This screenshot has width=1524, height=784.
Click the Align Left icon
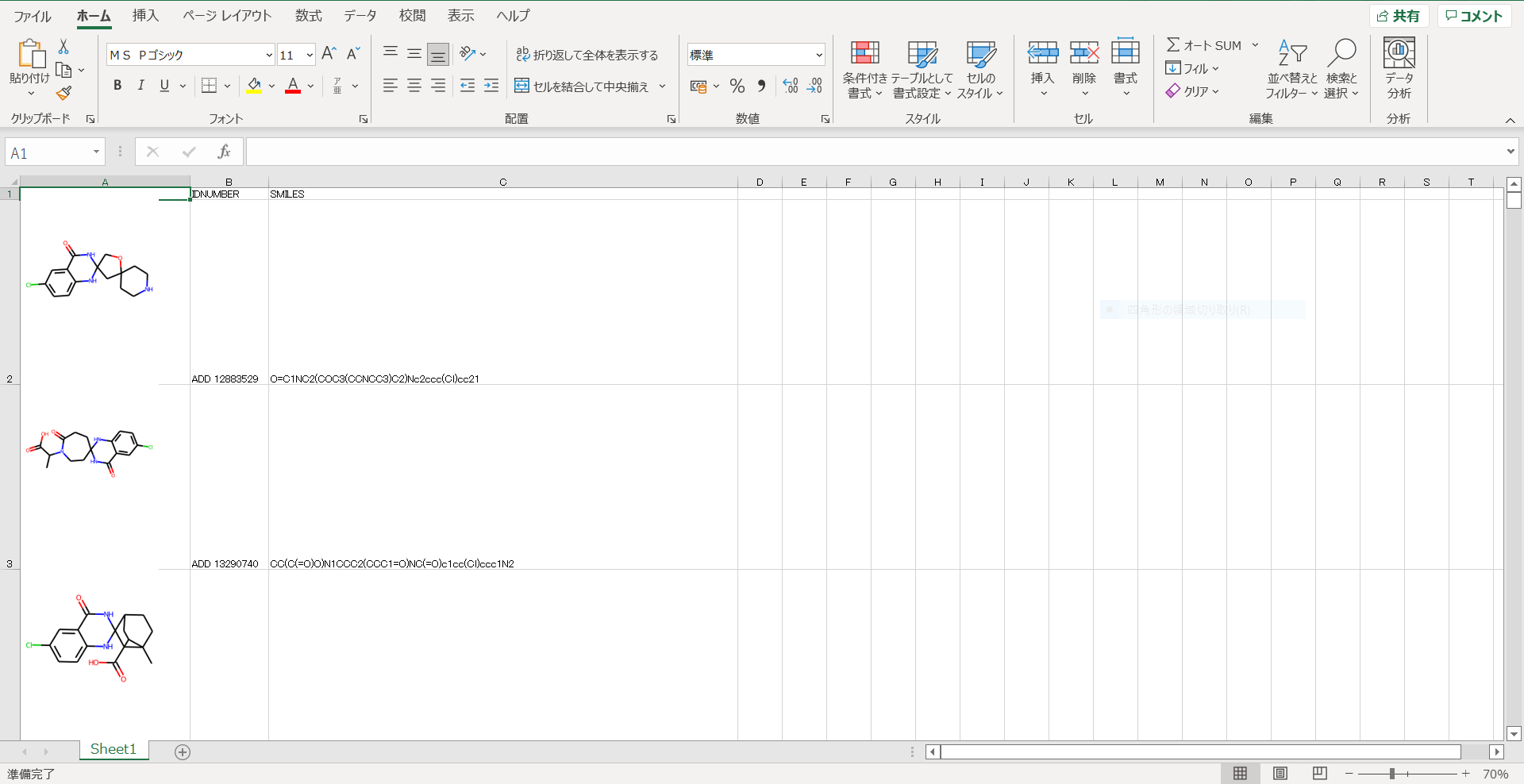[x=391, y=86]
